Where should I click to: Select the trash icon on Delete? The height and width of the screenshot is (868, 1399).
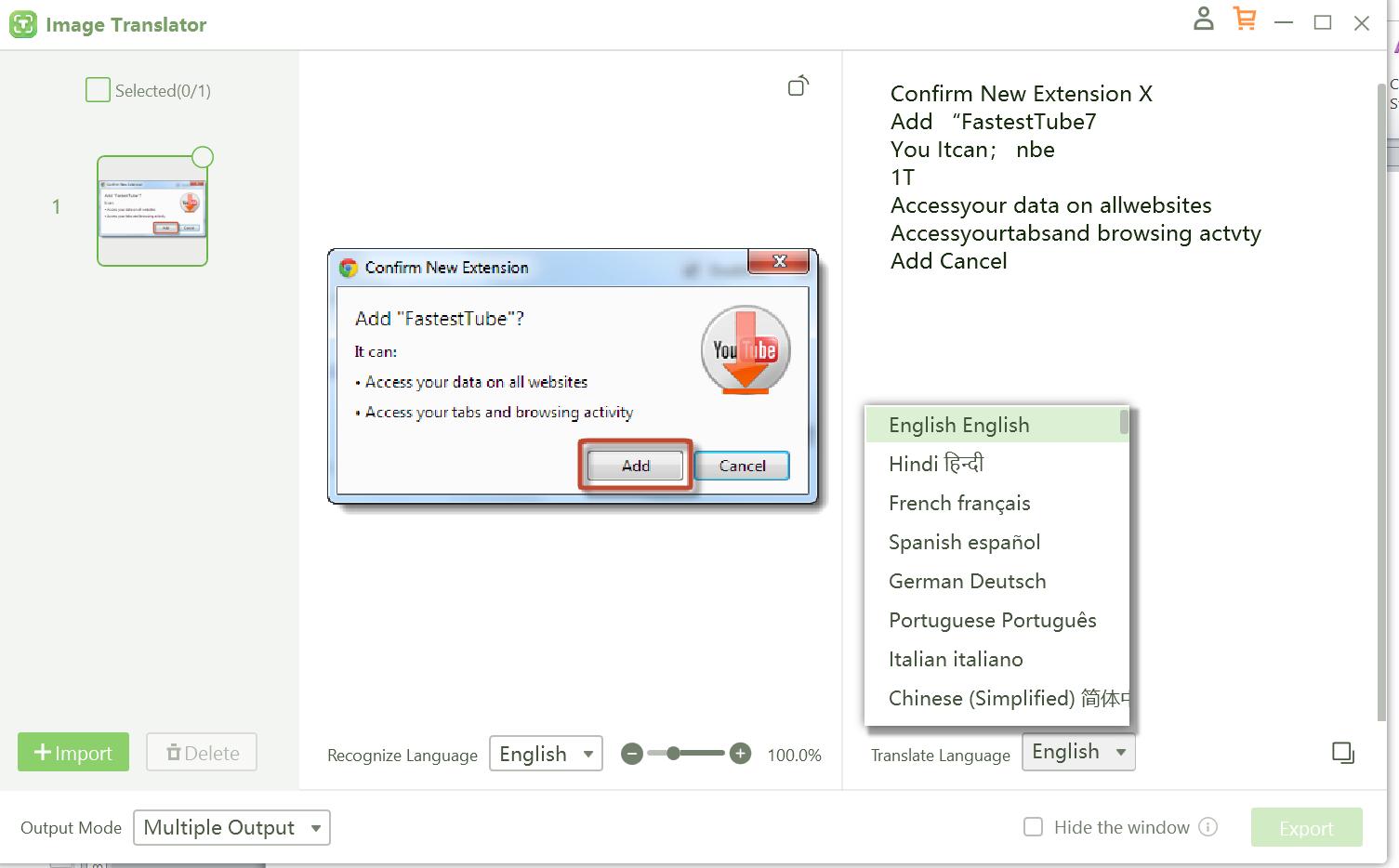[173, 752]
